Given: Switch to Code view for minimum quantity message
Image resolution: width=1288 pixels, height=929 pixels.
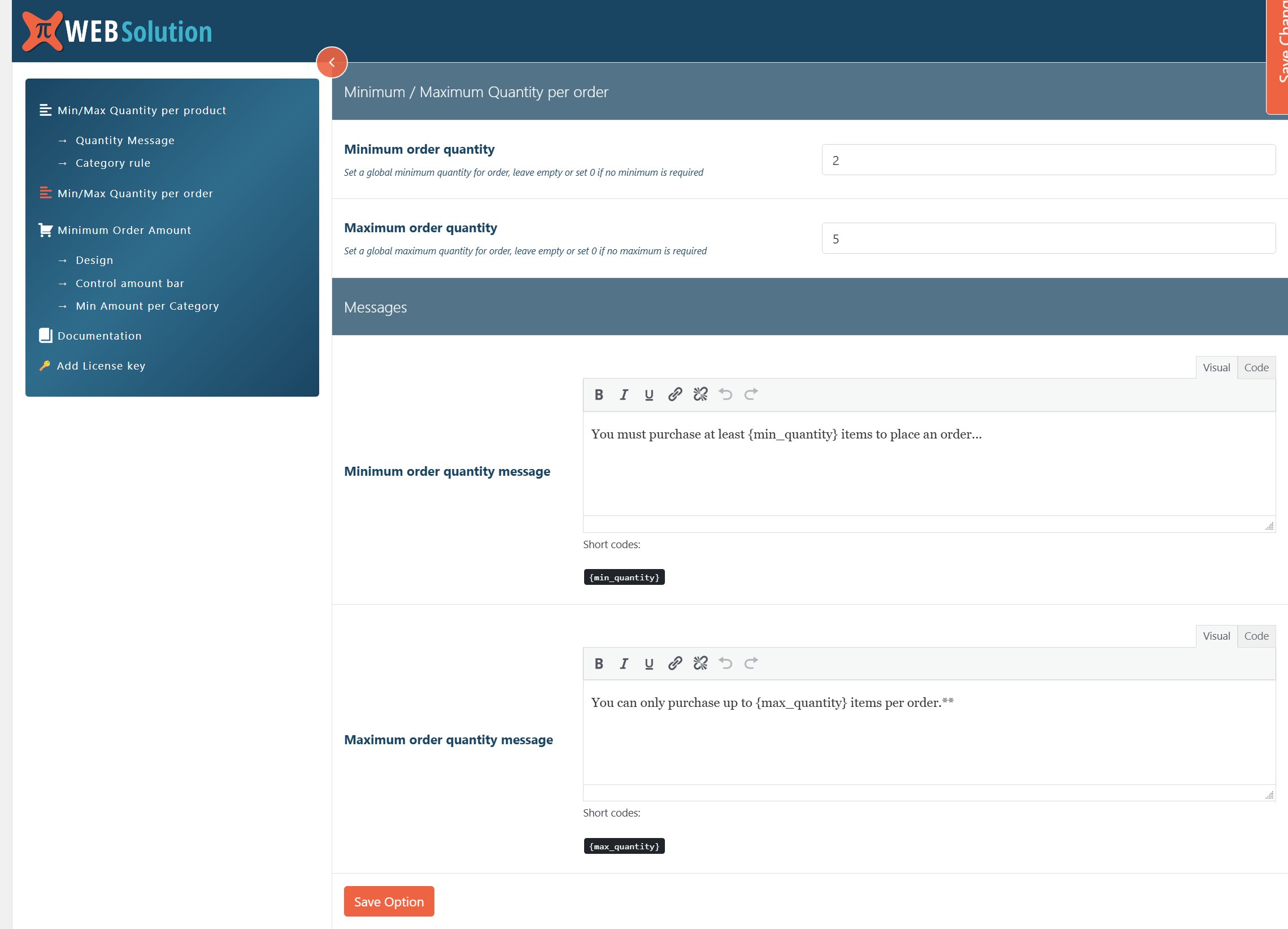Looking at the screenshot, I should pos(1256,367).
